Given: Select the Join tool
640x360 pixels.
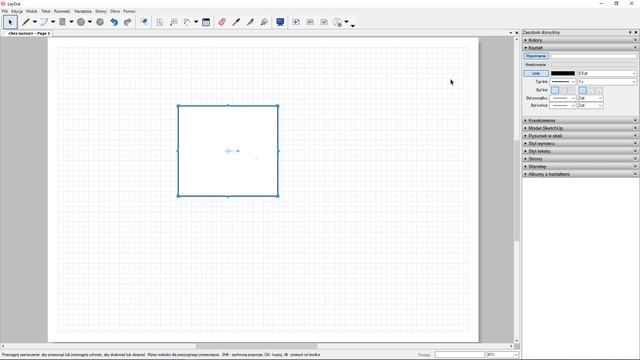Looking at the screenshot, I should (264, 22).
